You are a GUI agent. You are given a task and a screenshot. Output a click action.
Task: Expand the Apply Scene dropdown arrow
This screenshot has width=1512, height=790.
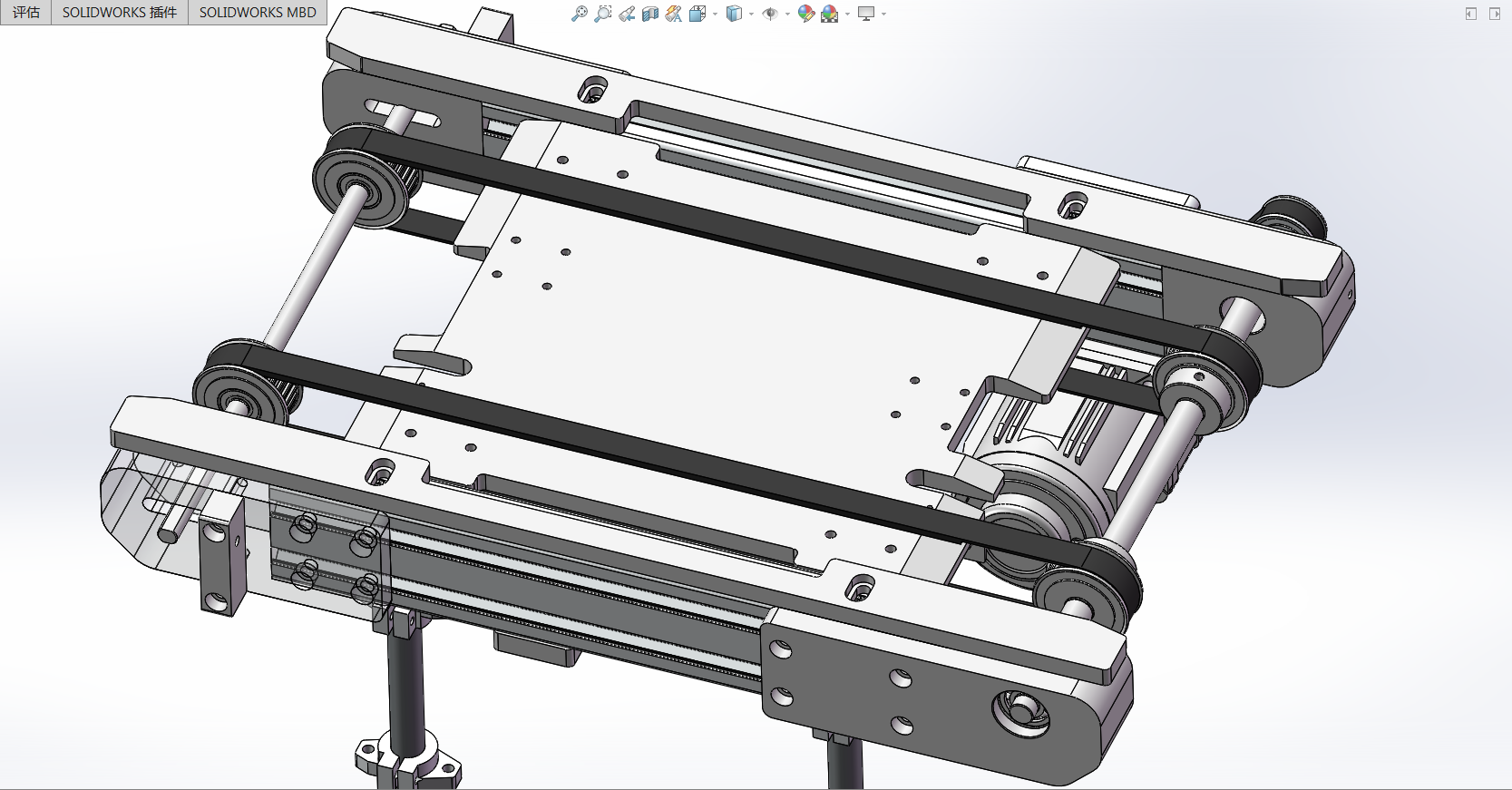click(847, 14)
